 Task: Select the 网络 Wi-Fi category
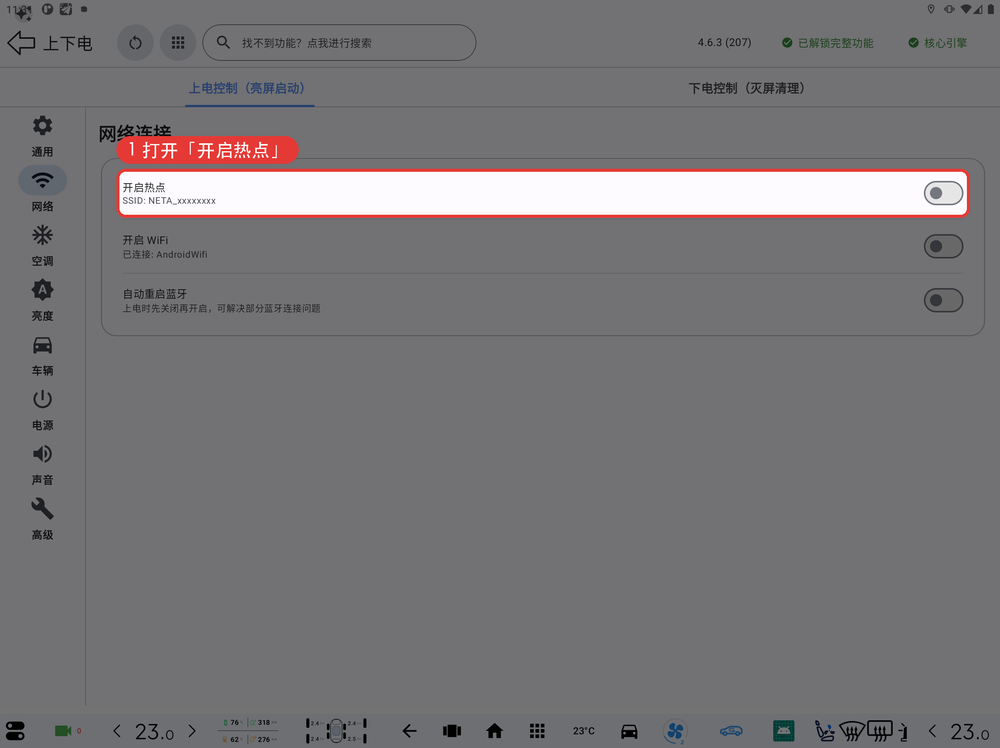(43, 190)
